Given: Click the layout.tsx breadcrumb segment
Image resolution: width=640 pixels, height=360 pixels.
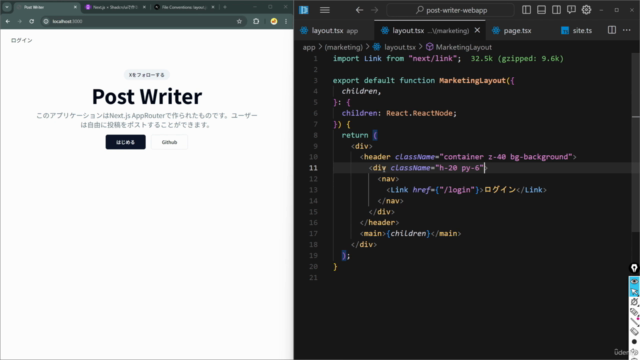Looking at the screenshot, I should click(395, 47).
